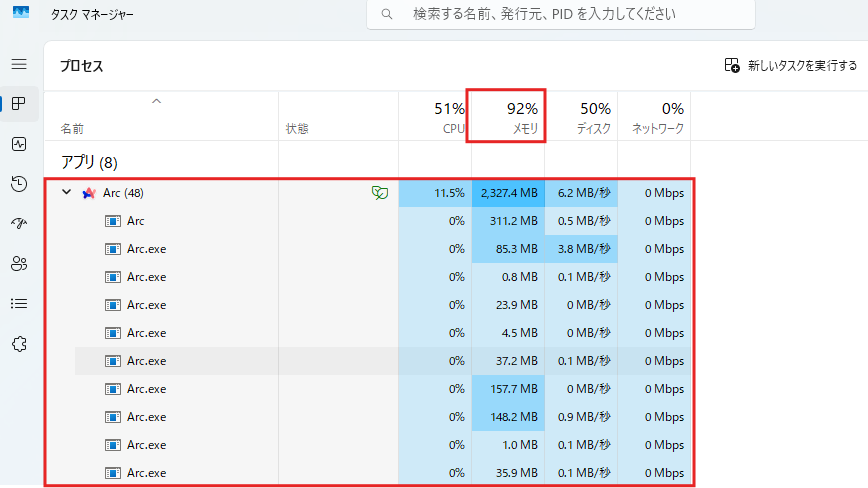Click the 6.2 MB/秒 disk cell

coord(581,193)
